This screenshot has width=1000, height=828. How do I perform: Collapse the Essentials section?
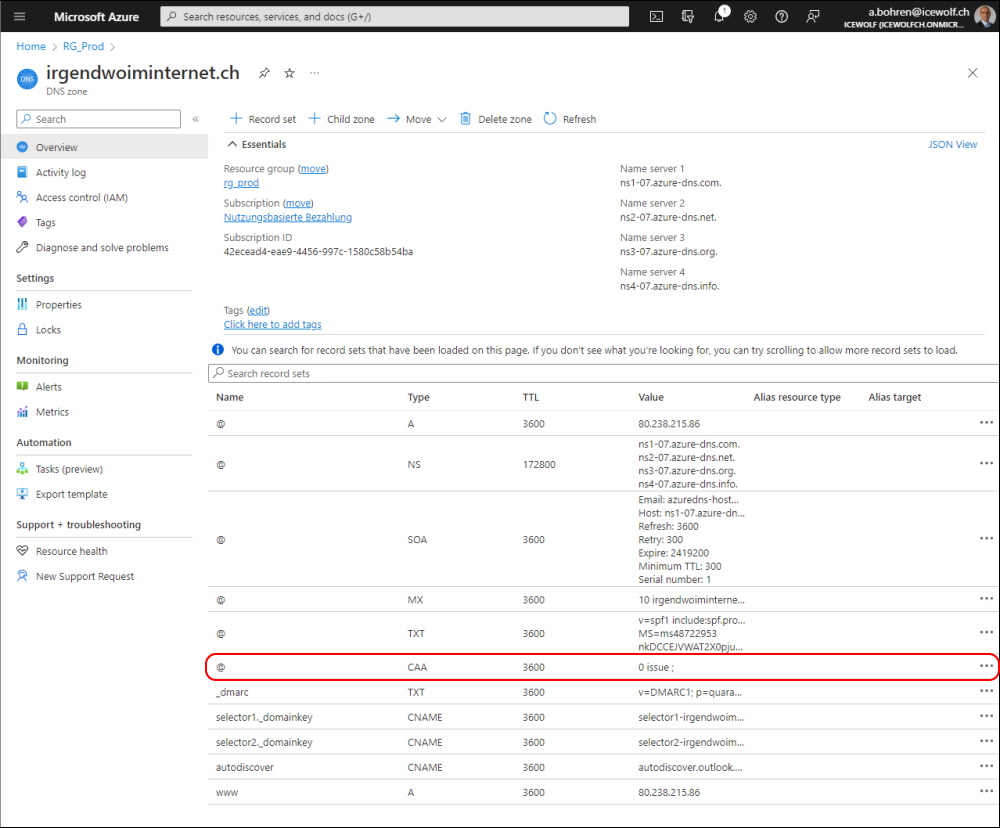pyautogui.click(x=257, y=144)
